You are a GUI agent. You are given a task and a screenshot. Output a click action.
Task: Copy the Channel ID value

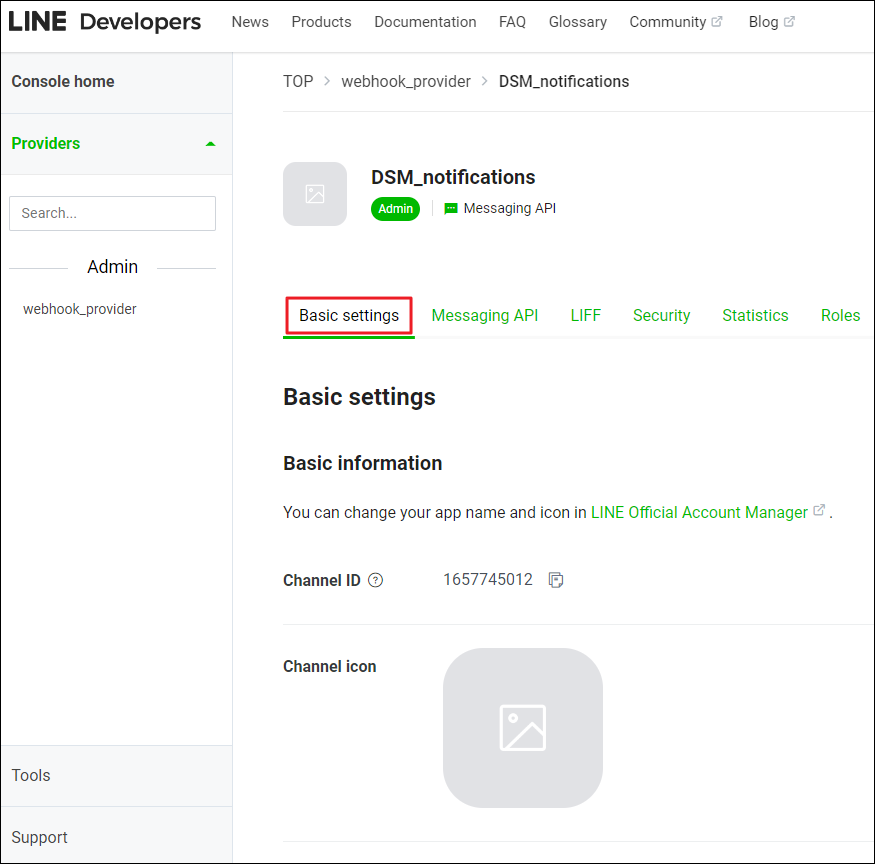tap(556, 580)
